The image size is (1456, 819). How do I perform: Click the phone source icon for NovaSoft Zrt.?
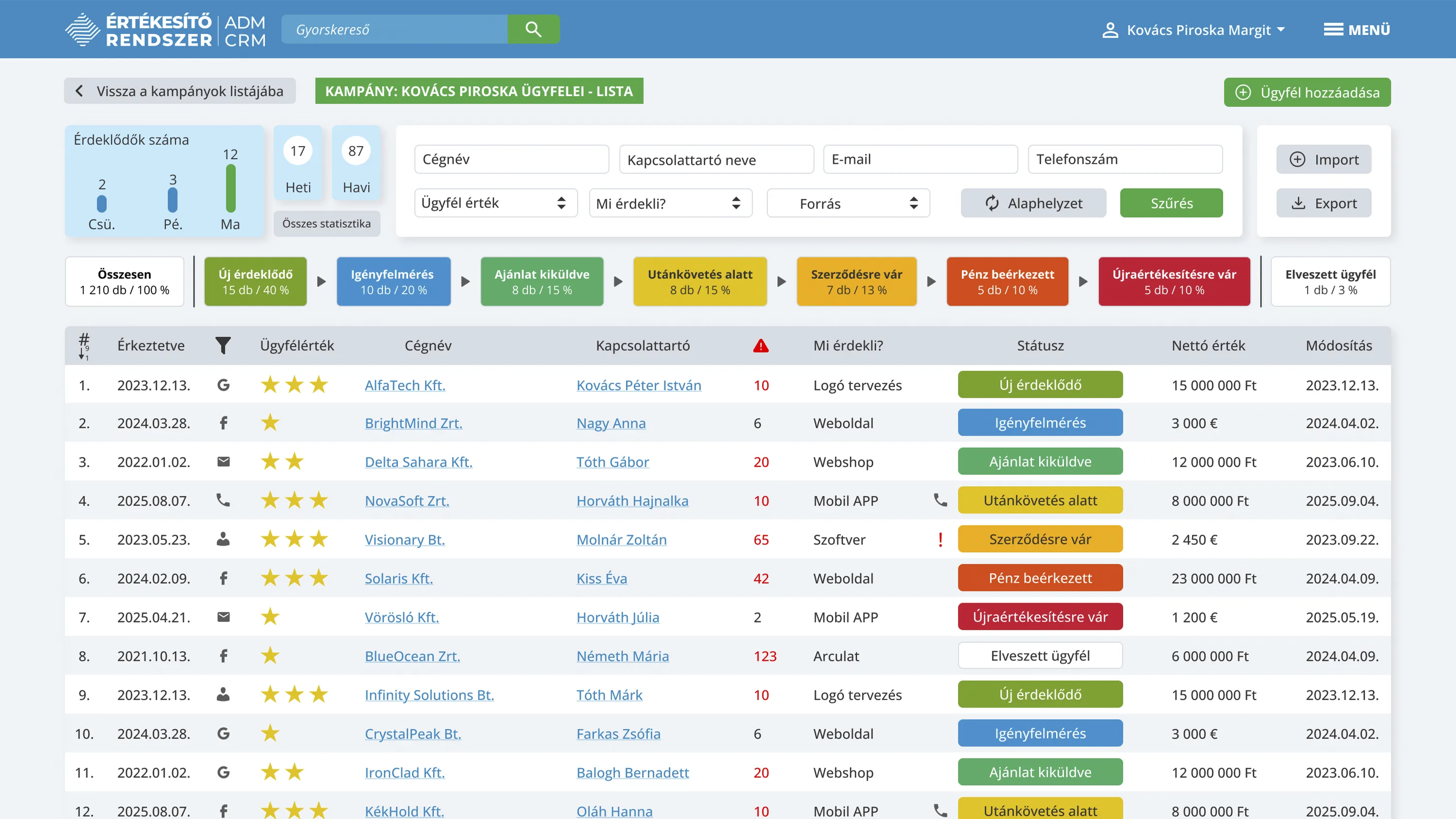[223, 500]
